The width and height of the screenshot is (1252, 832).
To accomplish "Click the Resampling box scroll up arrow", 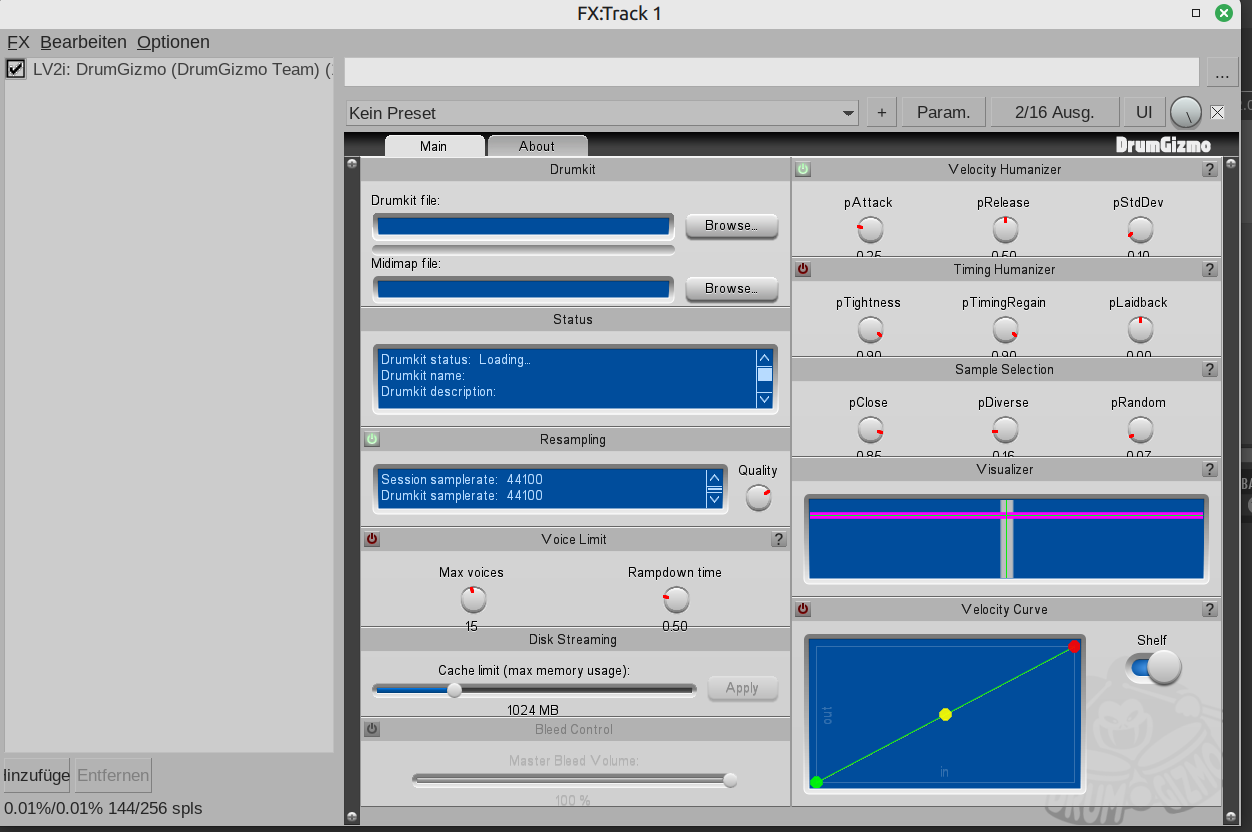I will (x=714, y=477).
